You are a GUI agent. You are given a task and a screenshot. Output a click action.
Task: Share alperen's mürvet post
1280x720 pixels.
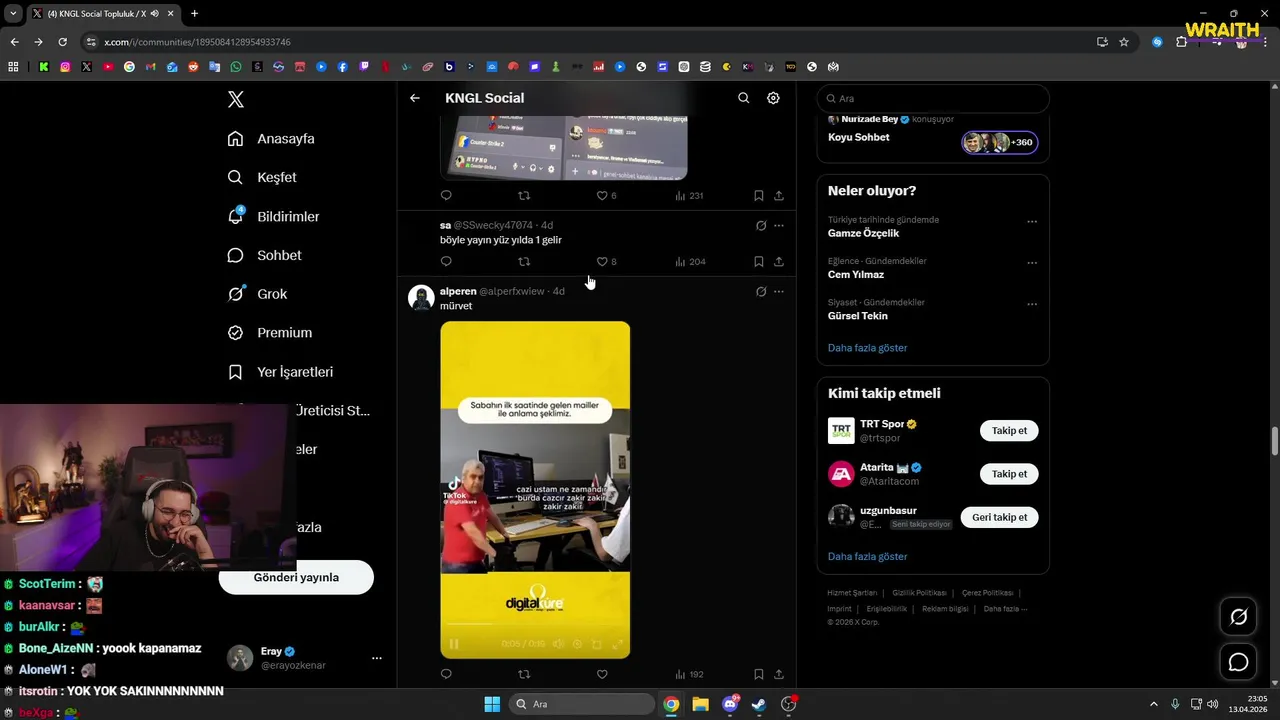pyautogui.click(x=779, y=675)
